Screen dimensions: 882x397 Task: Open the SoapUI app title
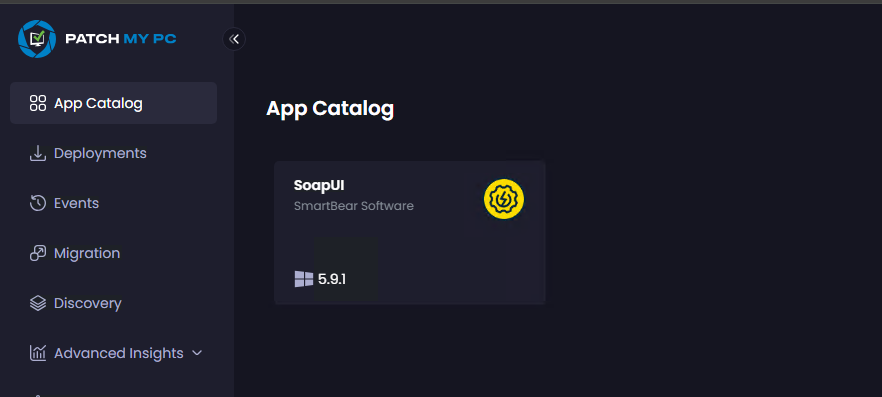point(319,186)
